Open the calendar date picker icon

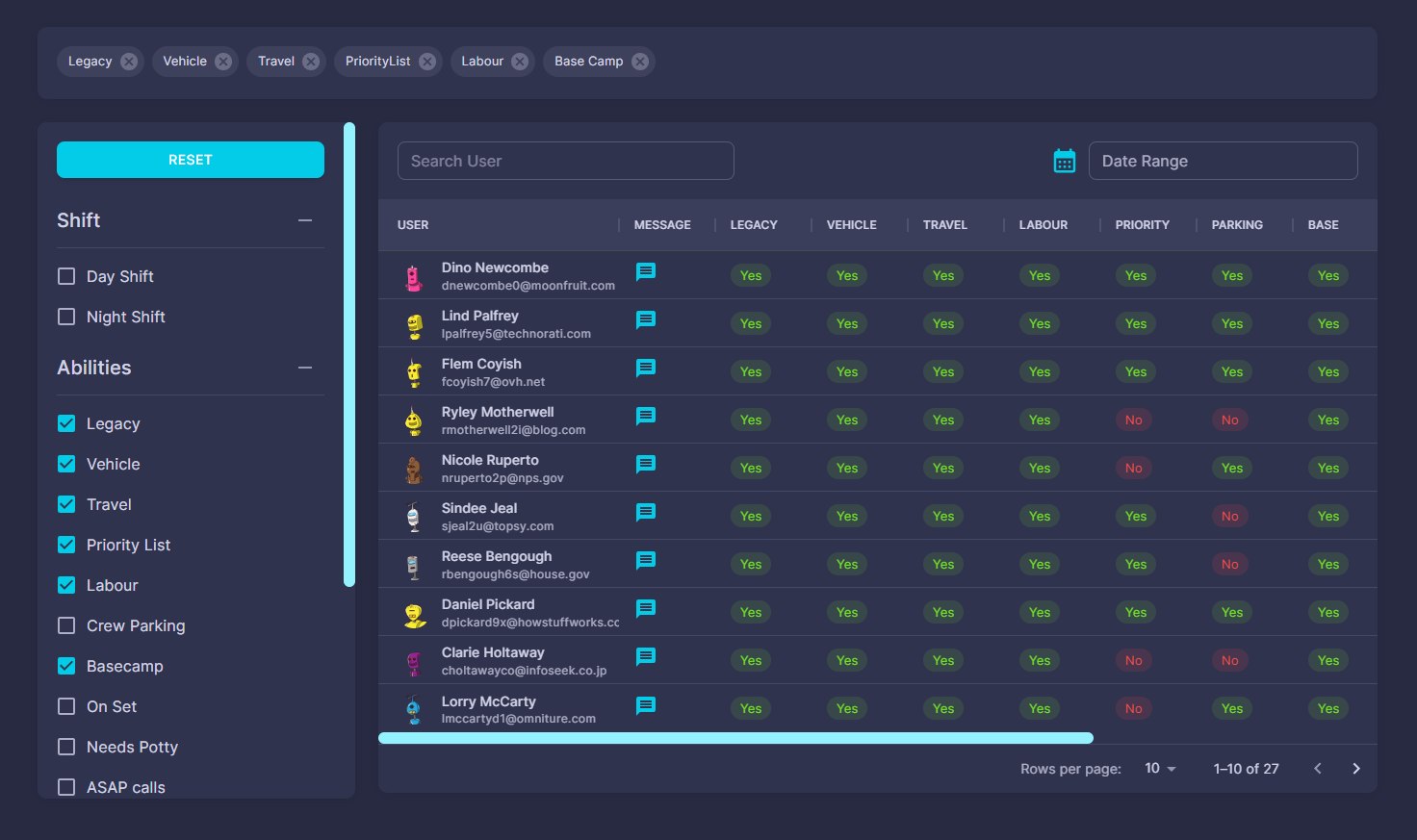coord(1065,161)
